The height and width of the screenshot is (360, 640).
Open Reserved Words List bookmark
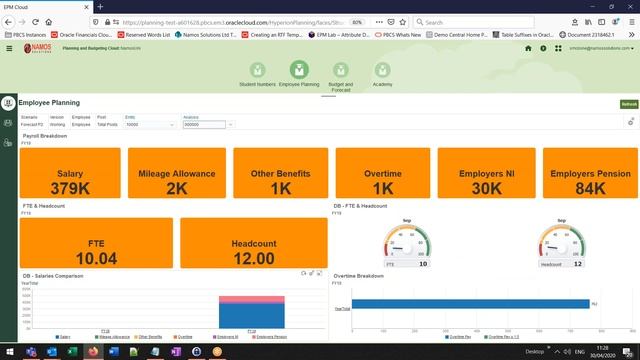(x=144, y=35)
